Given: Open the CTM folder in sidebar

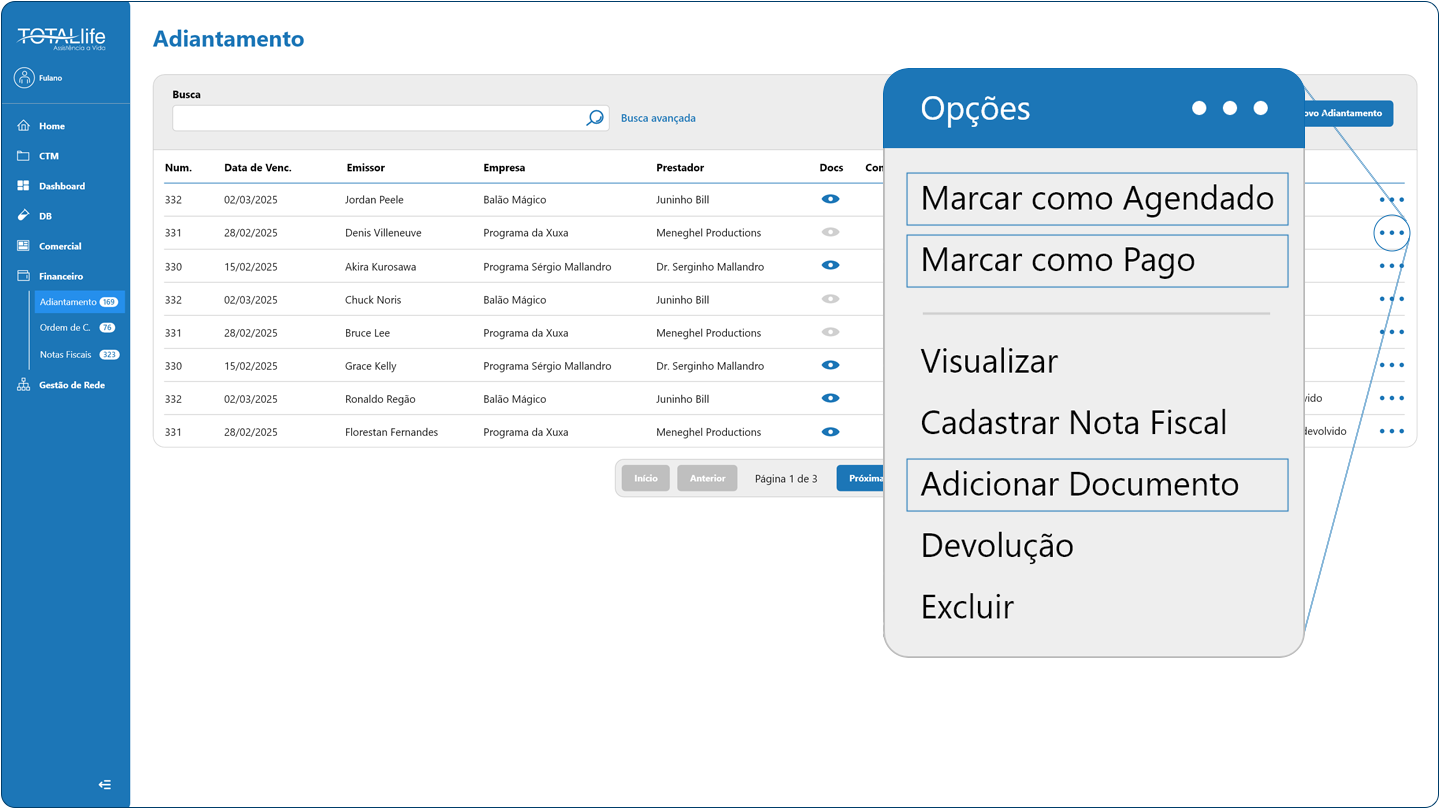Looking at the screenshot, I should [x=48, y=156].
